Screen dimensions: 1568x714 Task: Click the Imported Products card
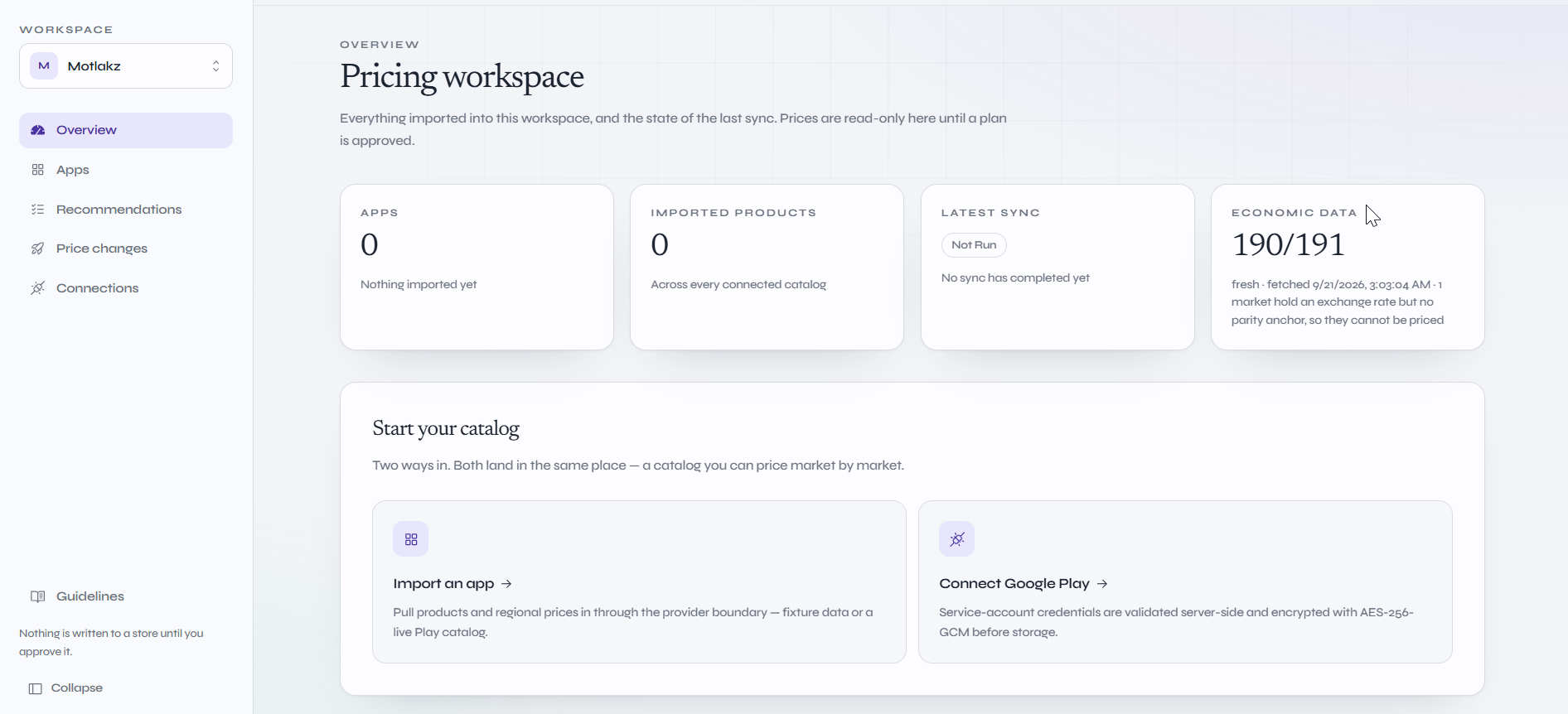[767, 267]
